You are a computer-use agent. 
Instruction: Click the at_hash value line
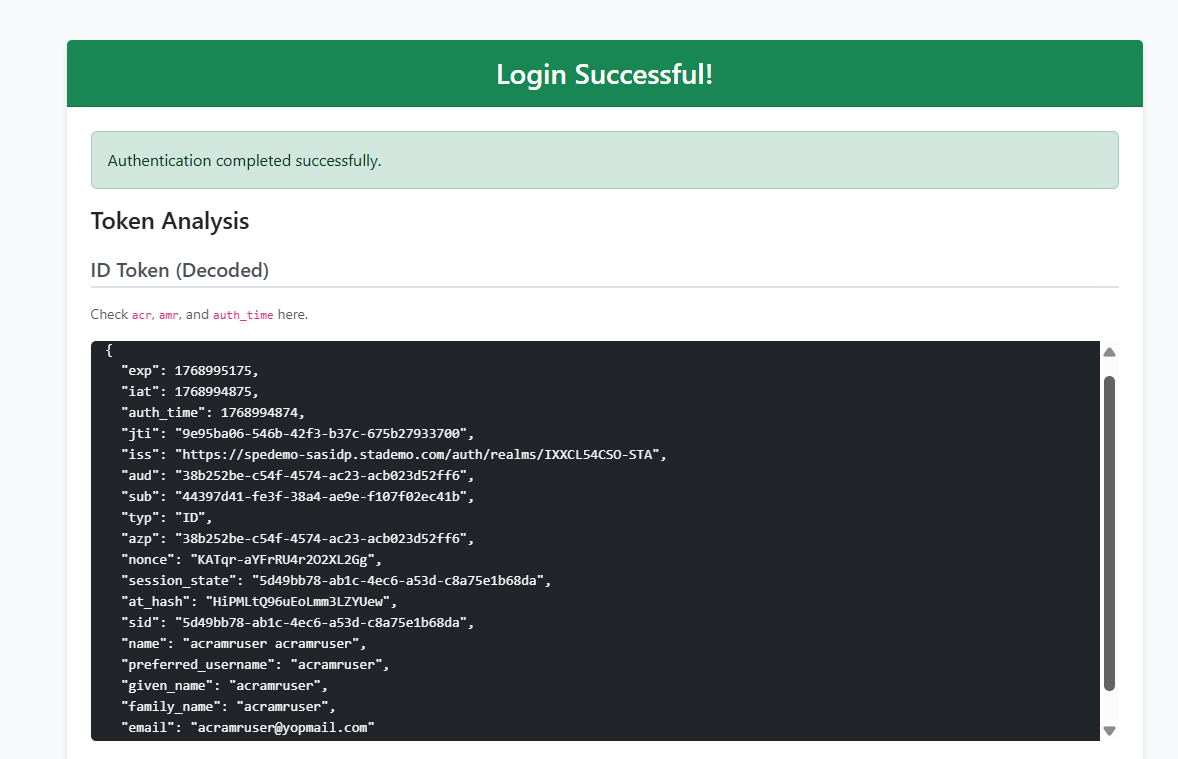pyautogui.click(x=301, y=602)
